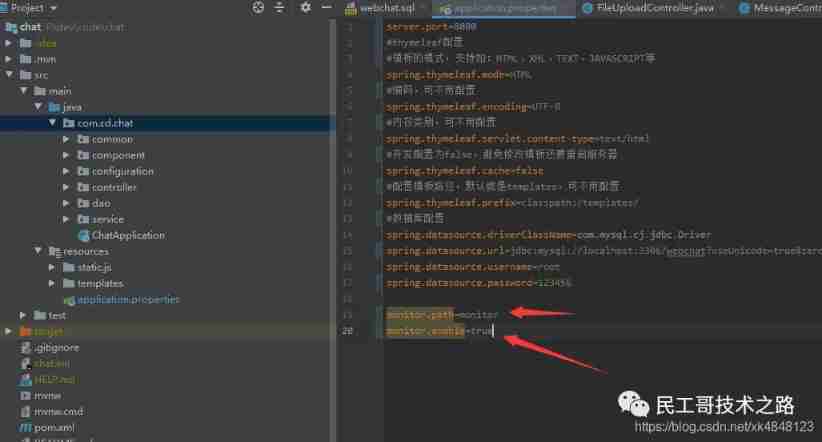Click the templates folder icon
The width and height of the screenshot is (822, 442).
click(x=69, y=284)
